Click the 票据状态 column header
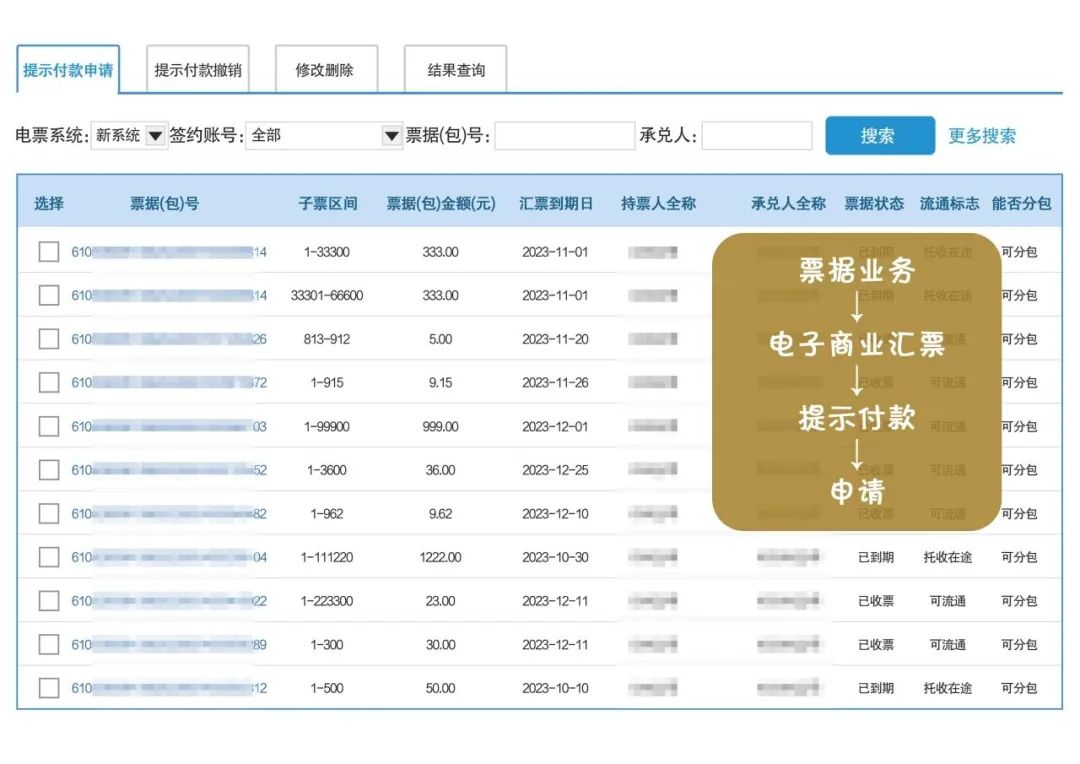This screenshot has width=1080, height=764. 874,203
